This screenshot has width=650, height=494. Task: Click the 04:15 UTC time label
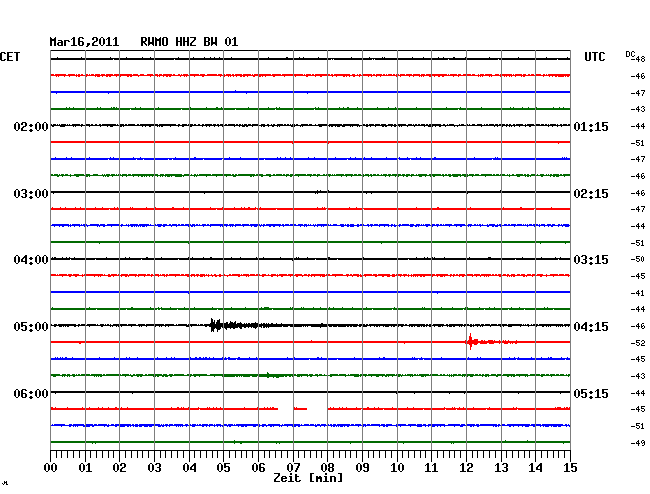[x=591, y=327]
